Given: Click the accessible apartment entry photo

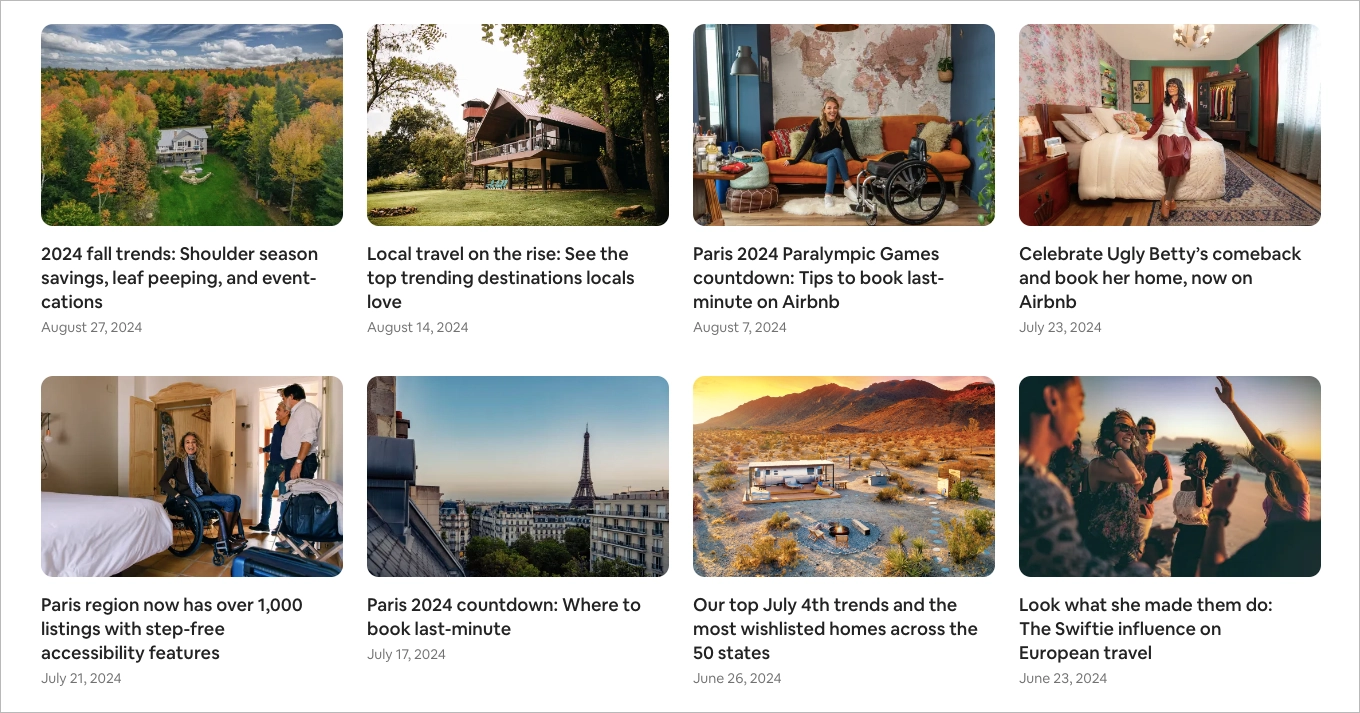Looking at the screenshot, I should tap(191, 476).
